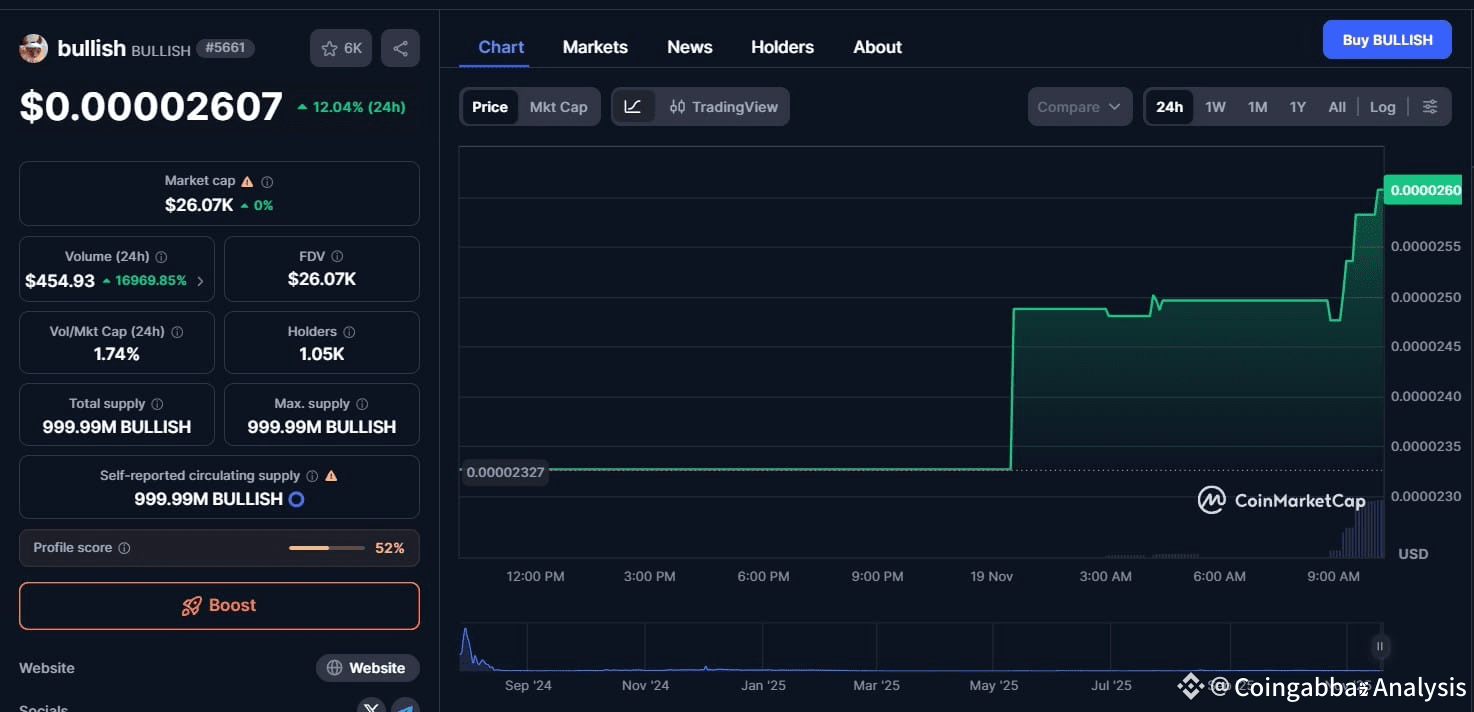Click the Profile score progress bar
This screenshot has width=1474, height=712.
326,548
